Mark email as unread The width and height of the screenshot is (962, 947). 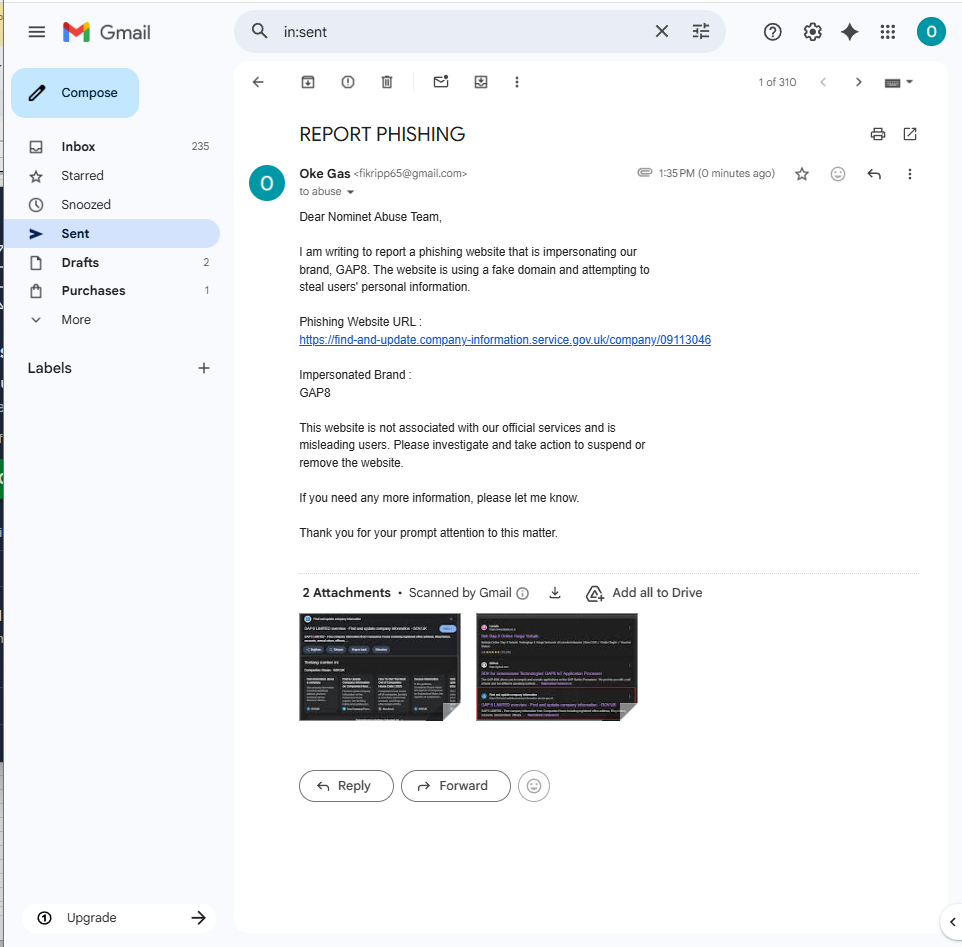(441, 82)
